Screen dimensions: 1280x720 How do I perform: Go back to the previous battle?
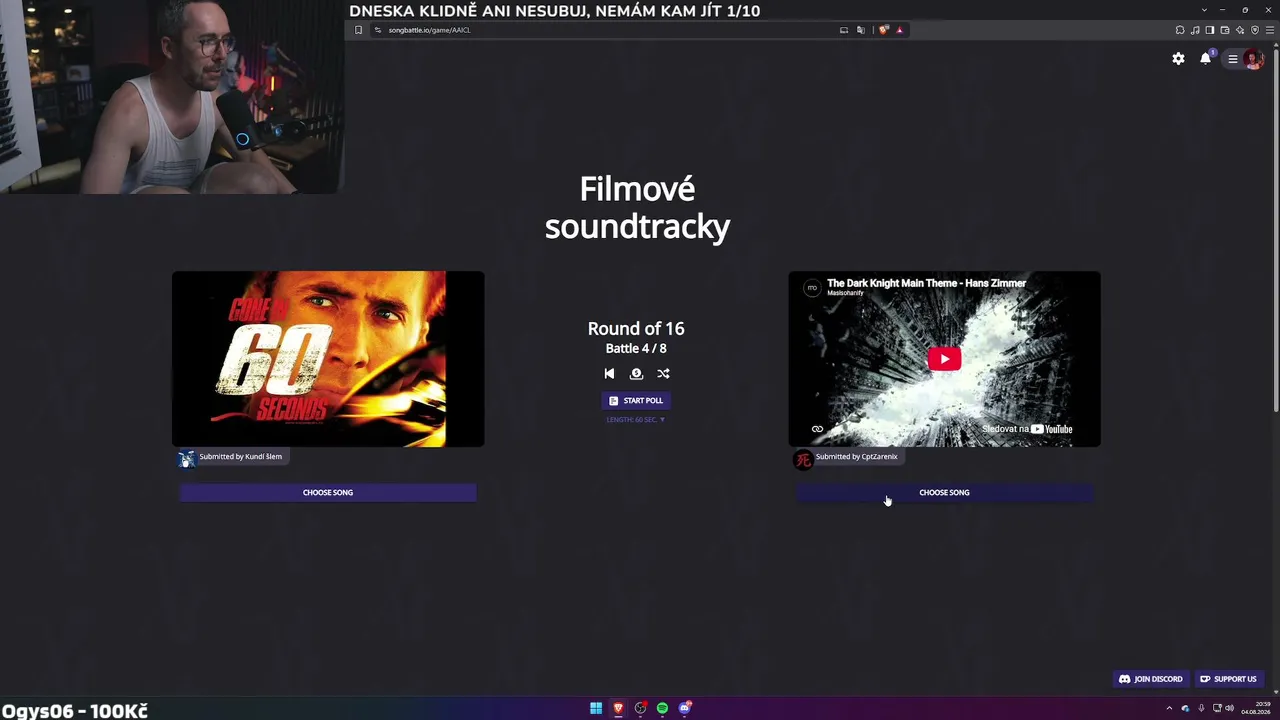[609, 373]
